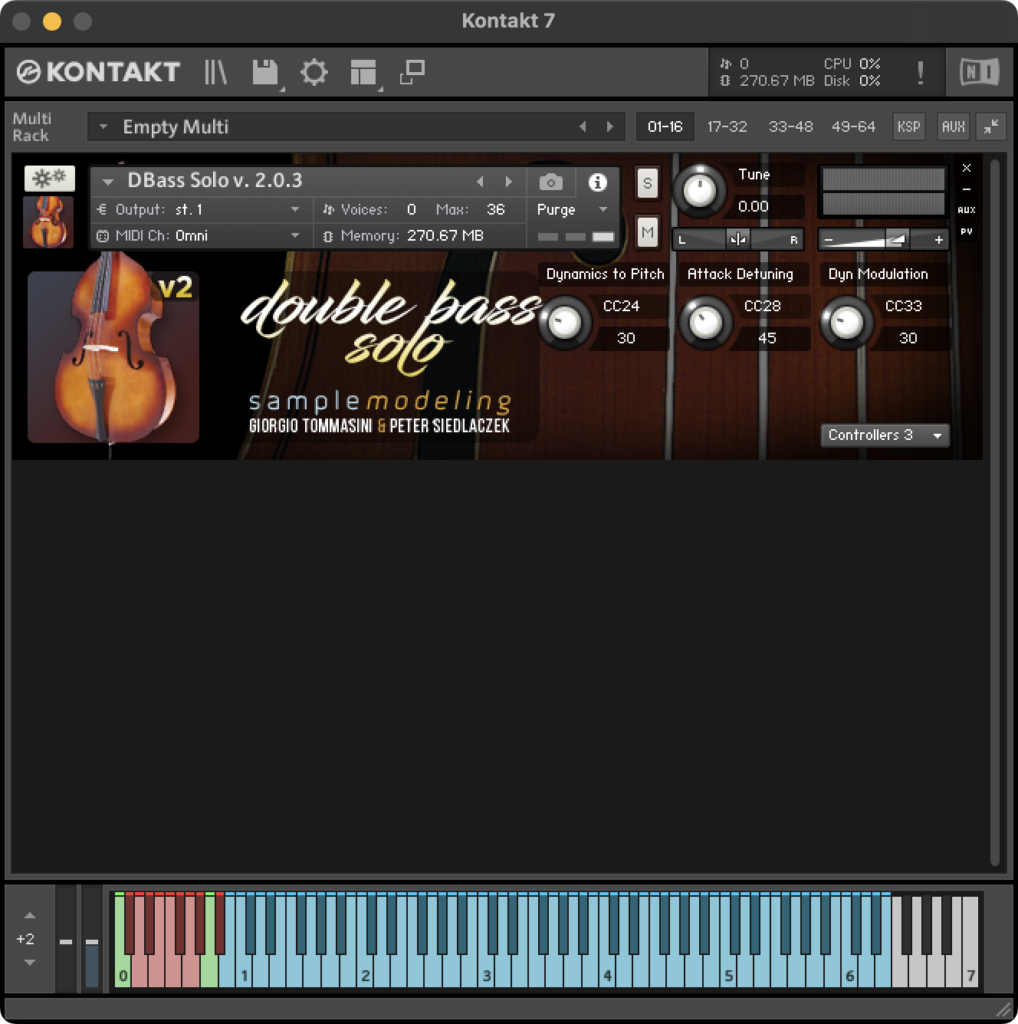Click the large double bass v2 image
The image size is (1018, 1024).
pyautogui.click(x=114, y=357)
